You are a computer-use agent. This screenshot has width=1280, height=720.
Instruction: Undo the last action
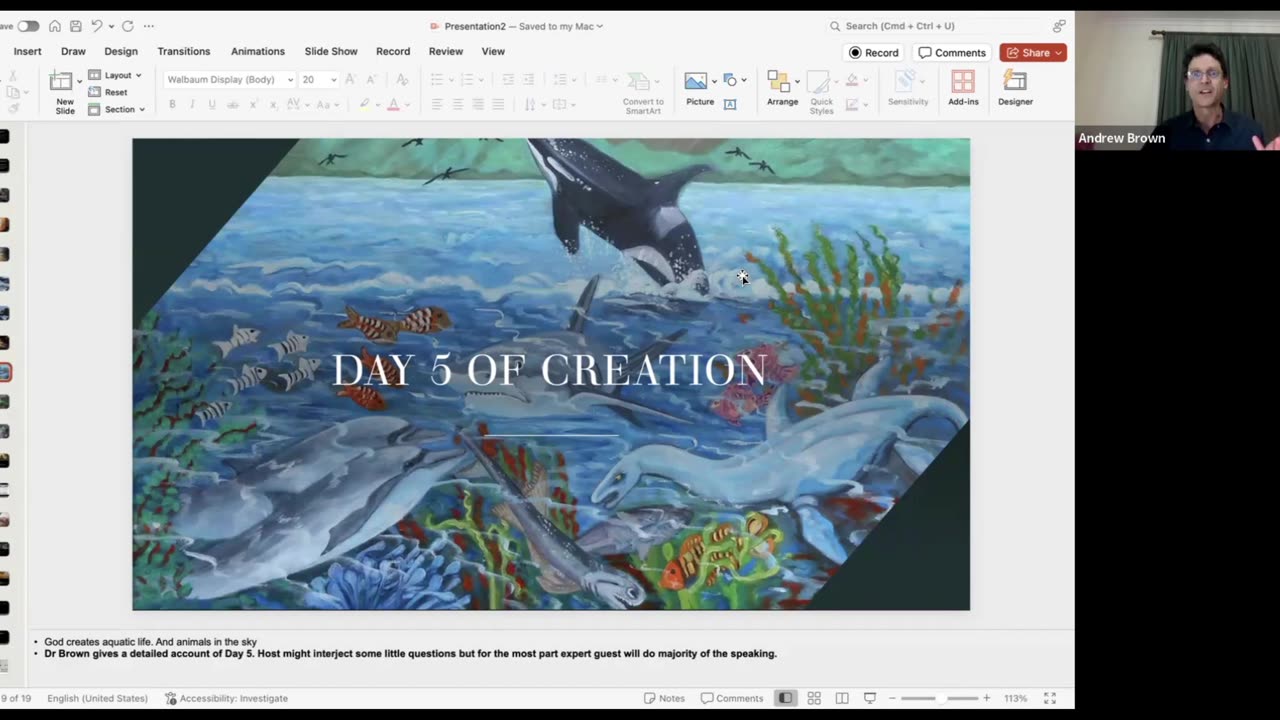coord(97,26)
